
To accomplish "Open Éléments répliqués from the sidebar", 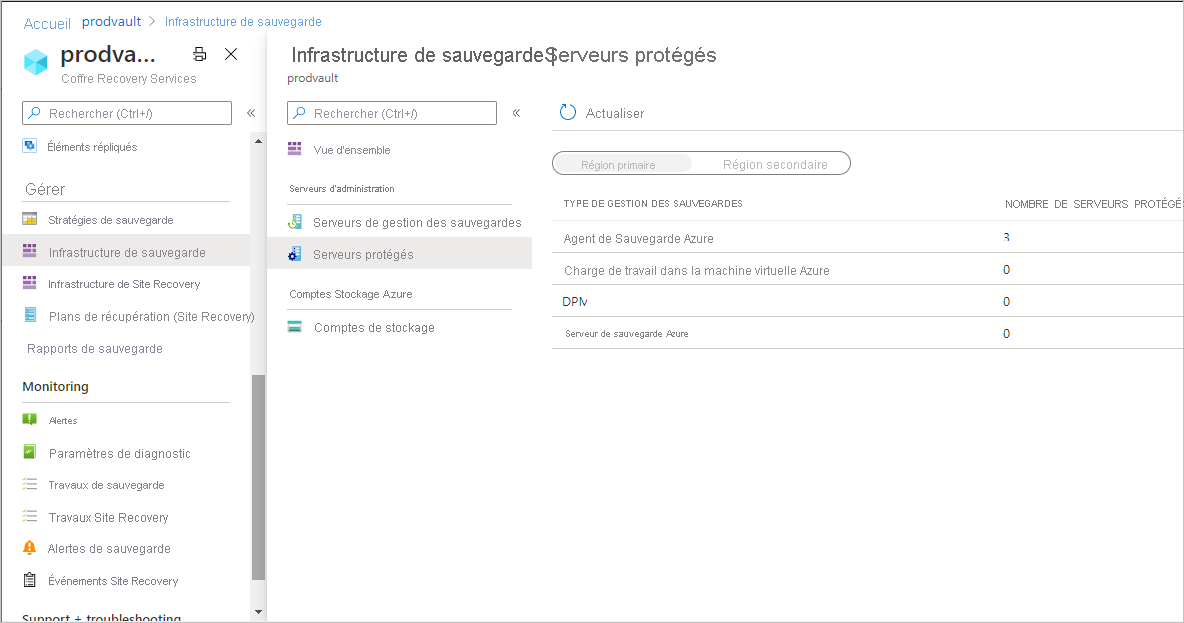I will point(95,145).
